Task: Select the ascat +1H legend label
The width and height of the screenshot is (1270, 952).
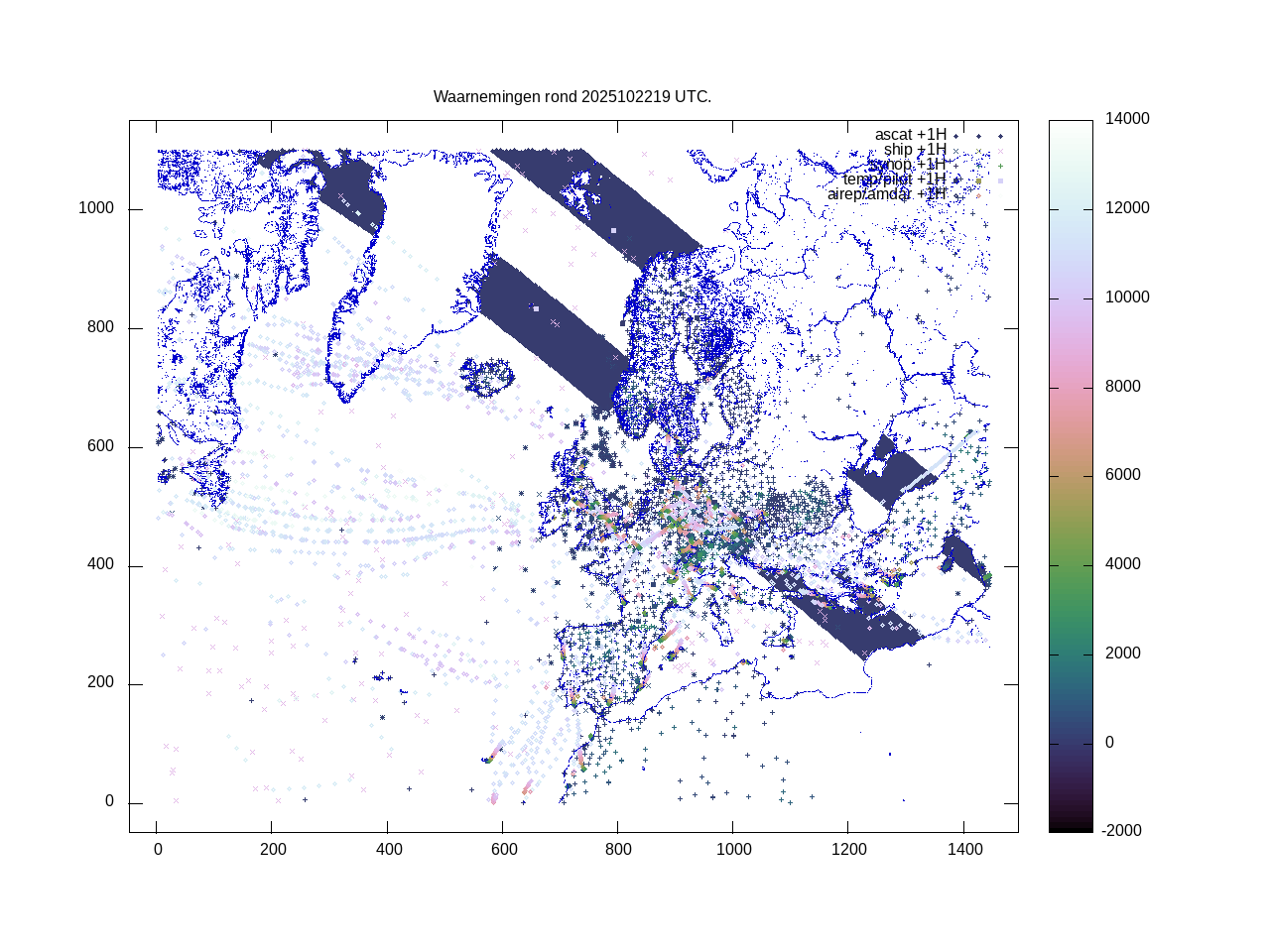Action: point(910,135)
